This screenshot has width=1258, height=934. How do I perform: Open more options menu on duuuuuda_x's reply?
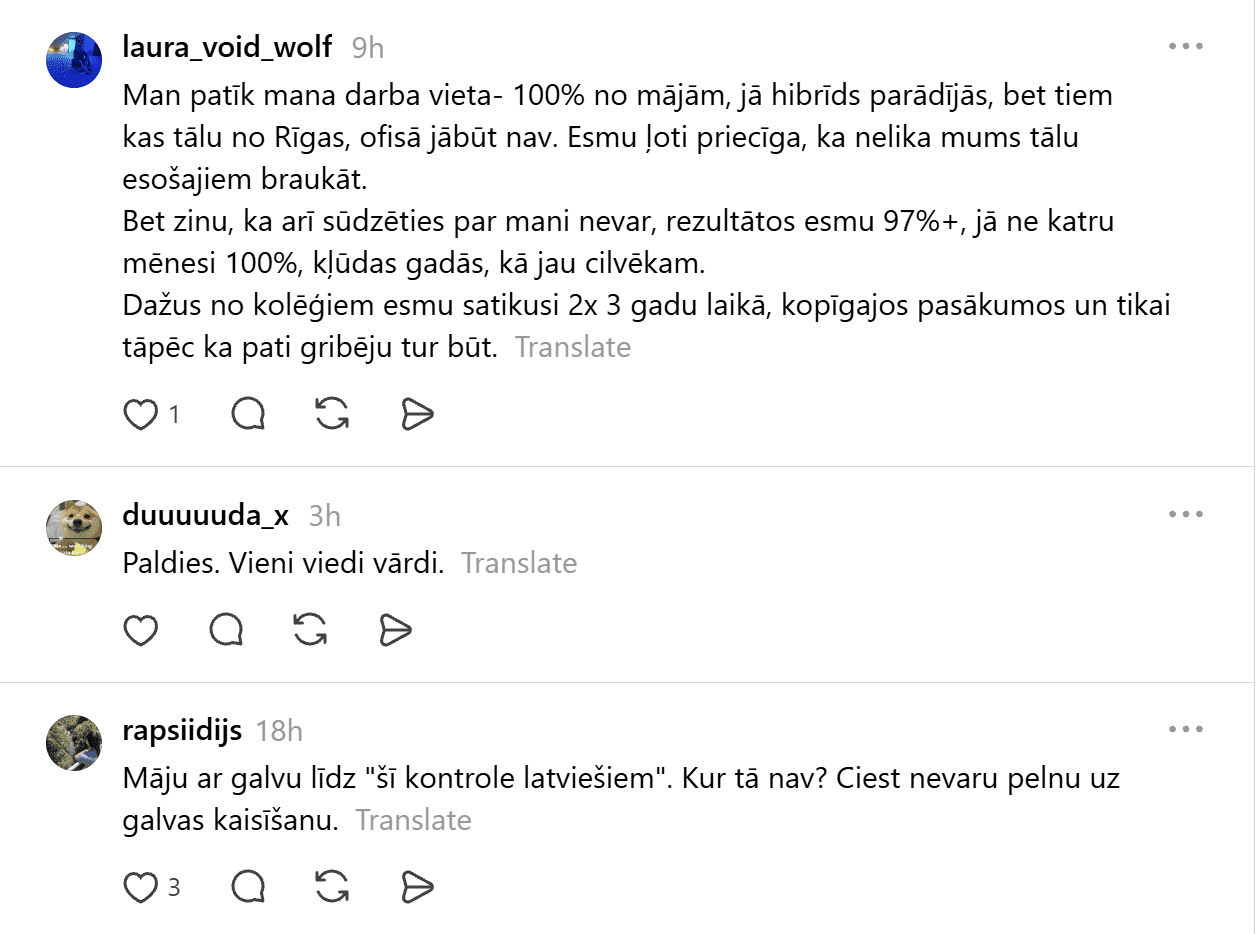pos(1186,514)
